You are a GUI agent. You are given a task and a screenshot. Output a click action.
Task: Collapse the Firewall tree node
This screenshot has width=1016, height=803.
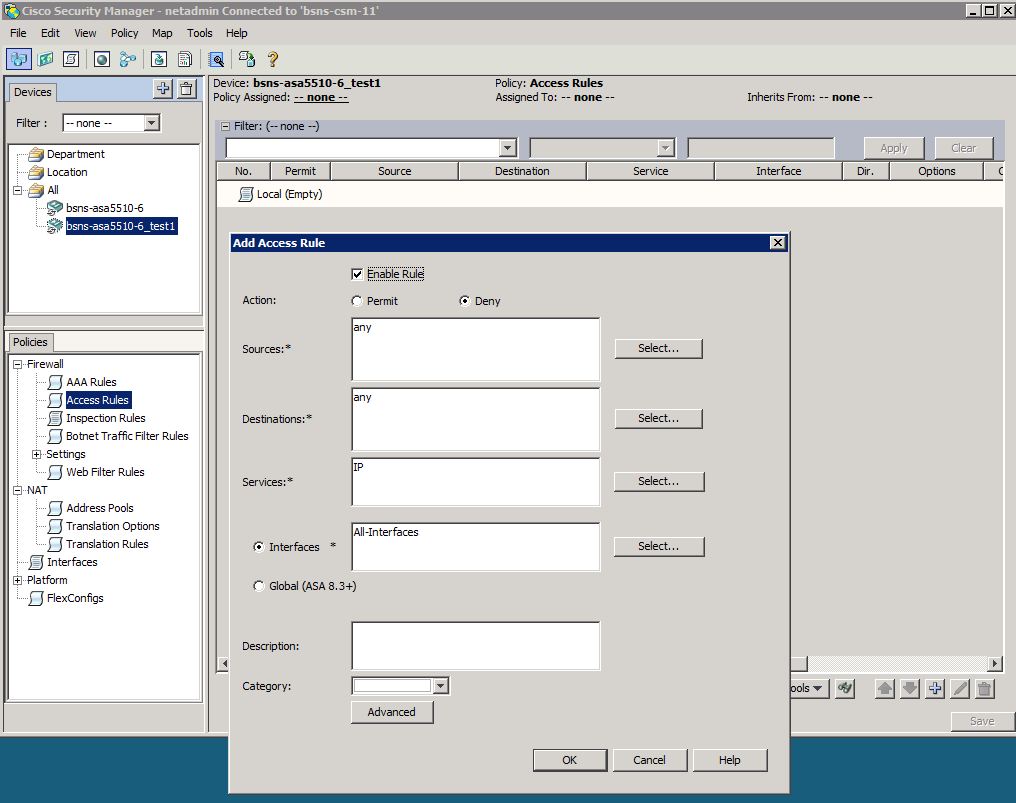point(17,364)
